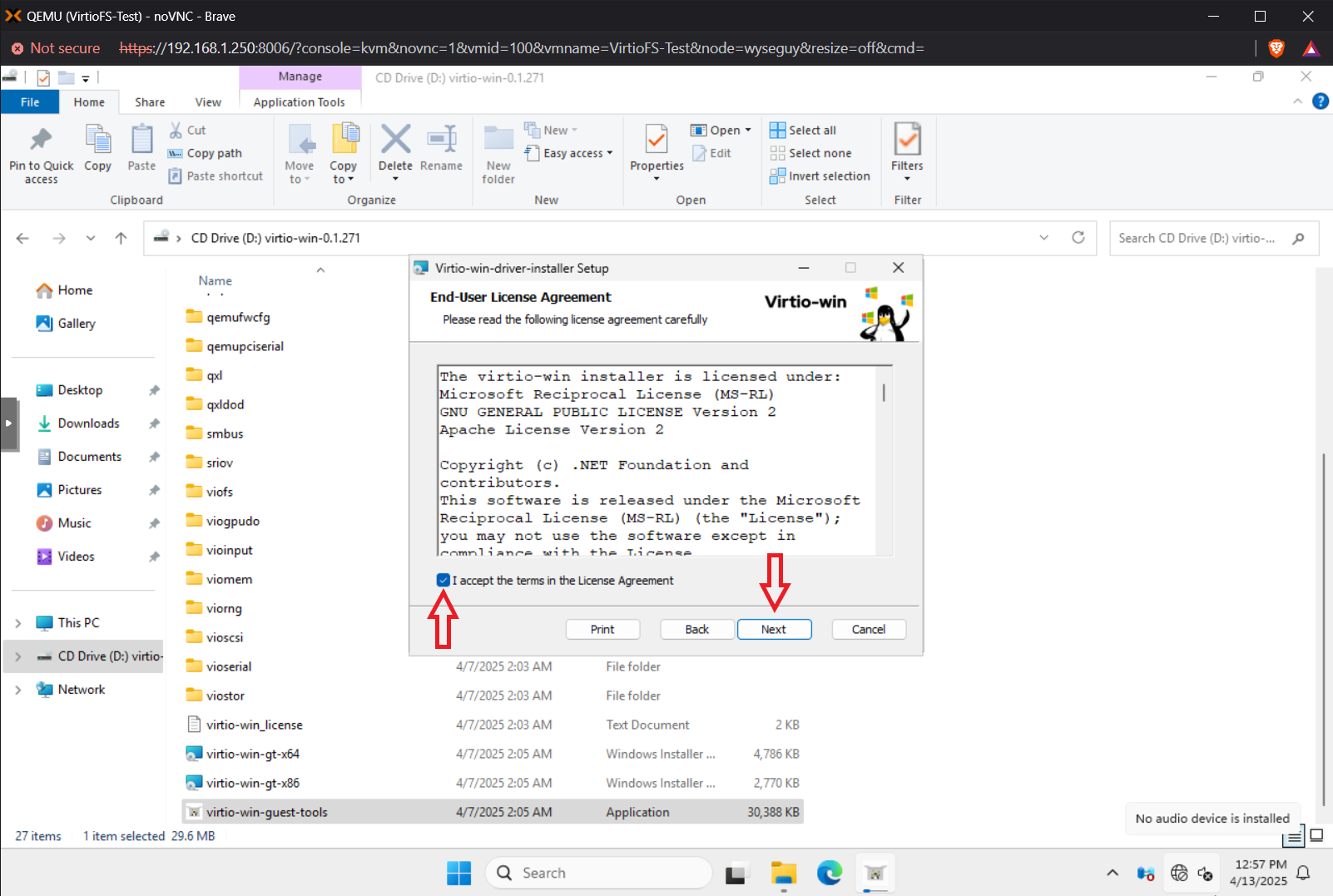Select Desktop in the navigation pane
The width and height of the screenshot is (1333, 896).
click(80, 390)
